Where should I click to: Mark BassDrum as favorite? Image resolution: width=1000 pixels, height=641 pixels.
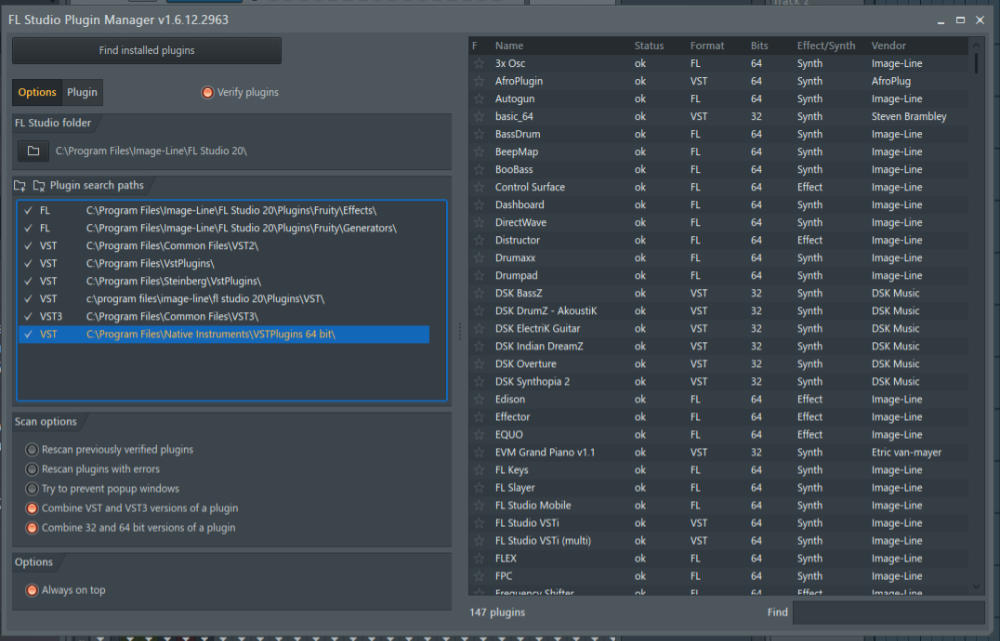[478, 134]
